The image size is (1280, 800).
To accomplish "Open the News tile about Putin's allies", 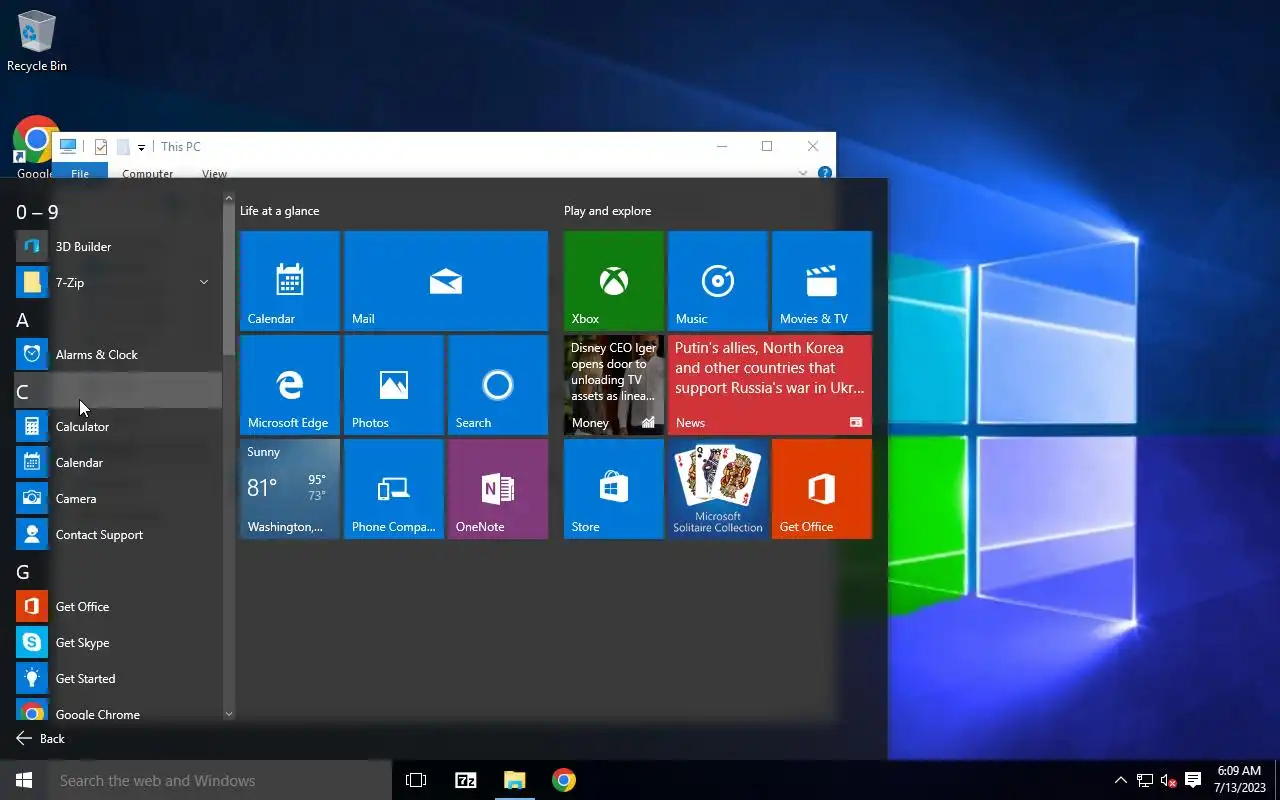I will pos(770,385).
